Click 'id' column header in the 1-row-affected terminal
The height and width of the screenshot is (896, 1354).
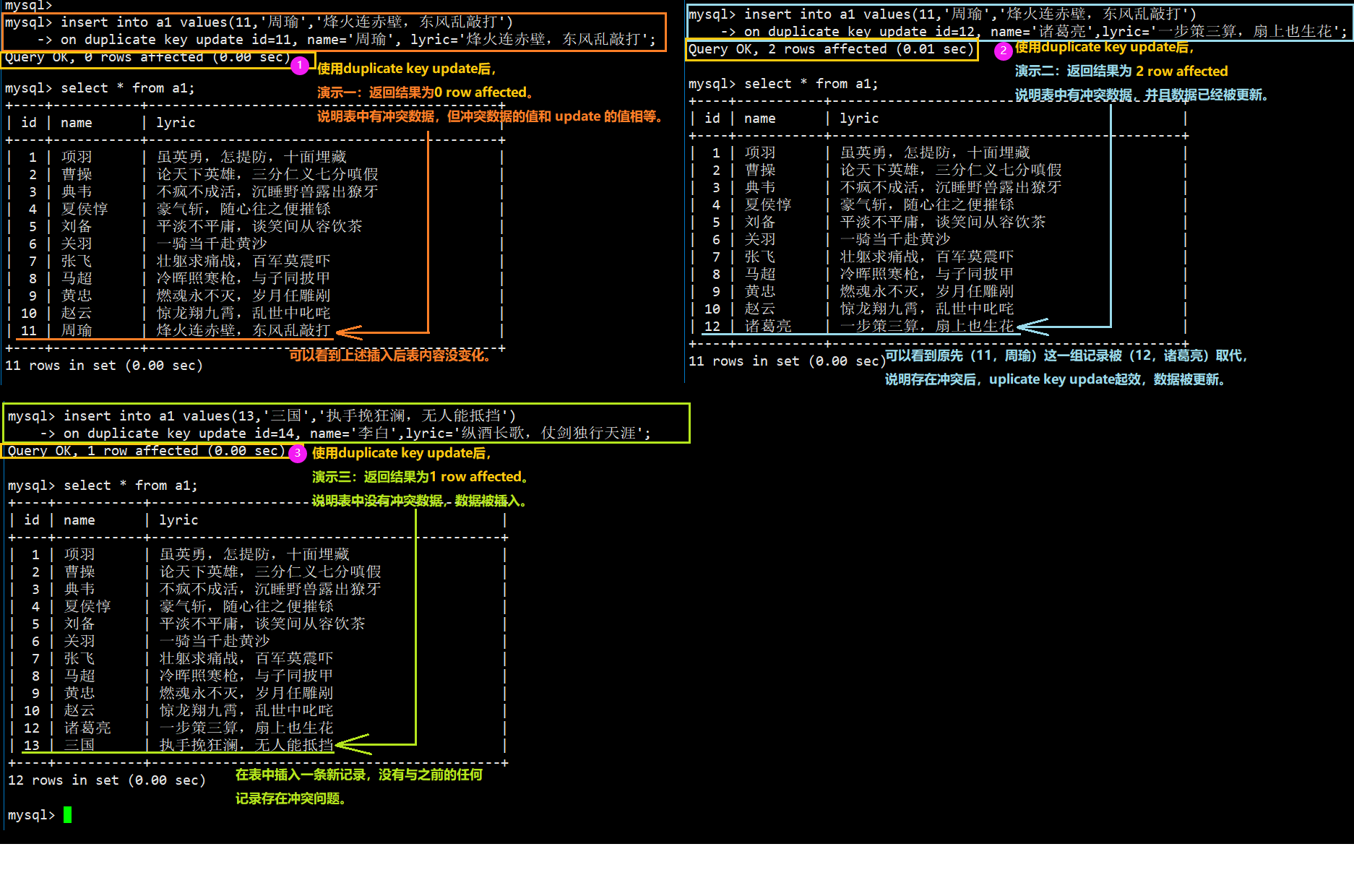[32, 520]
